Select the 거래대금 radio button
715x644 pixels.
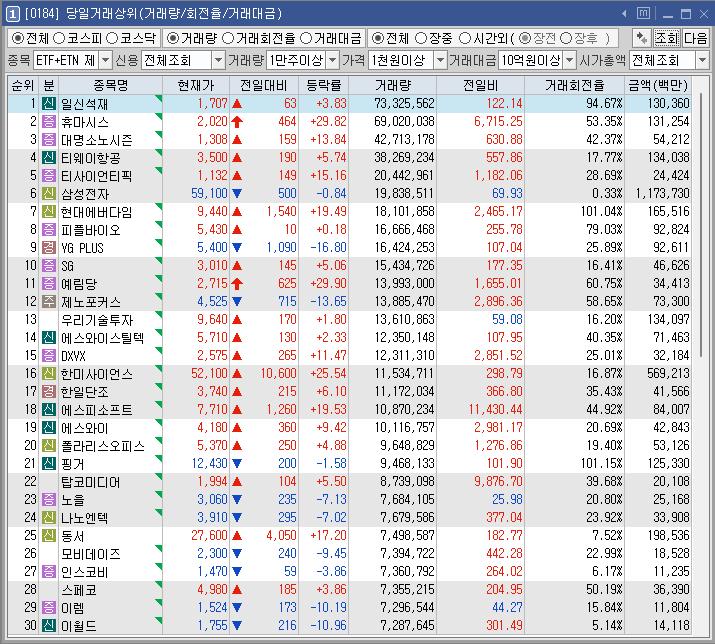[x=306, y=38]
